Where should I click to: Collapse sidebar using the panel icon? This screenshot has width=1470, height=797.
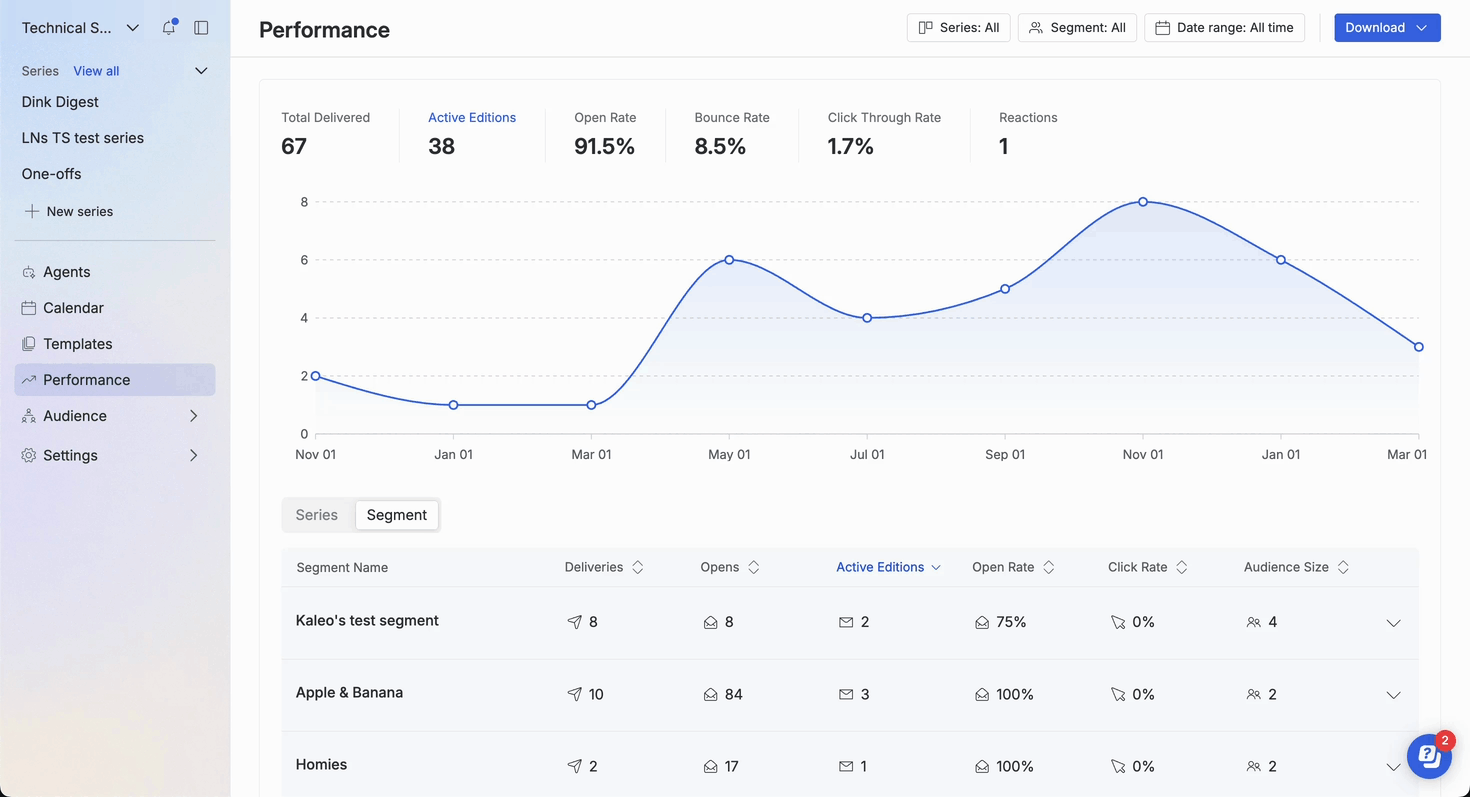[x=201, y=28]
